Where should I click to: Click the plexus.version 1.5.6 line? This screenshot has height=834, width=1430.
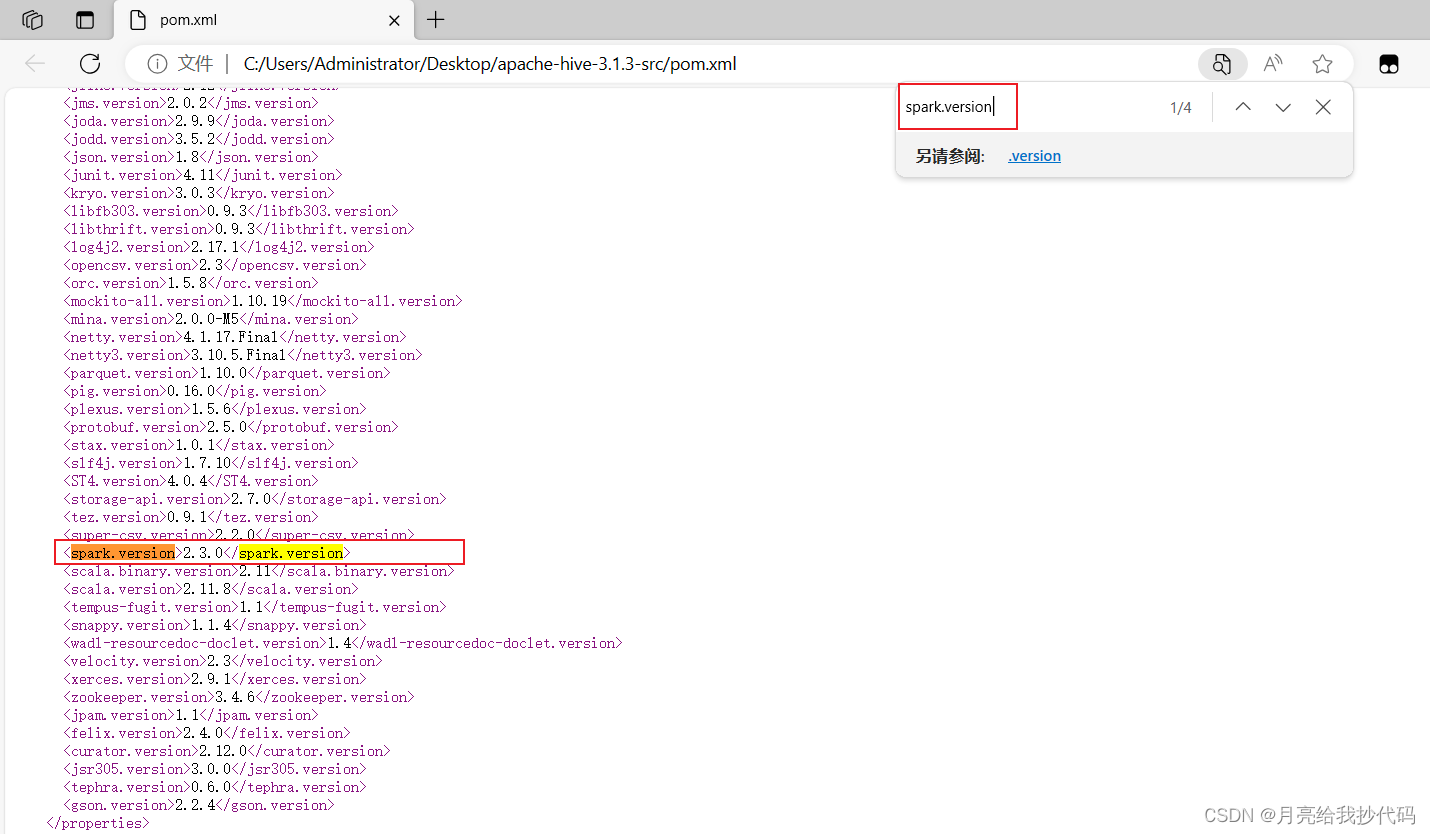click(x=215, y=409)
